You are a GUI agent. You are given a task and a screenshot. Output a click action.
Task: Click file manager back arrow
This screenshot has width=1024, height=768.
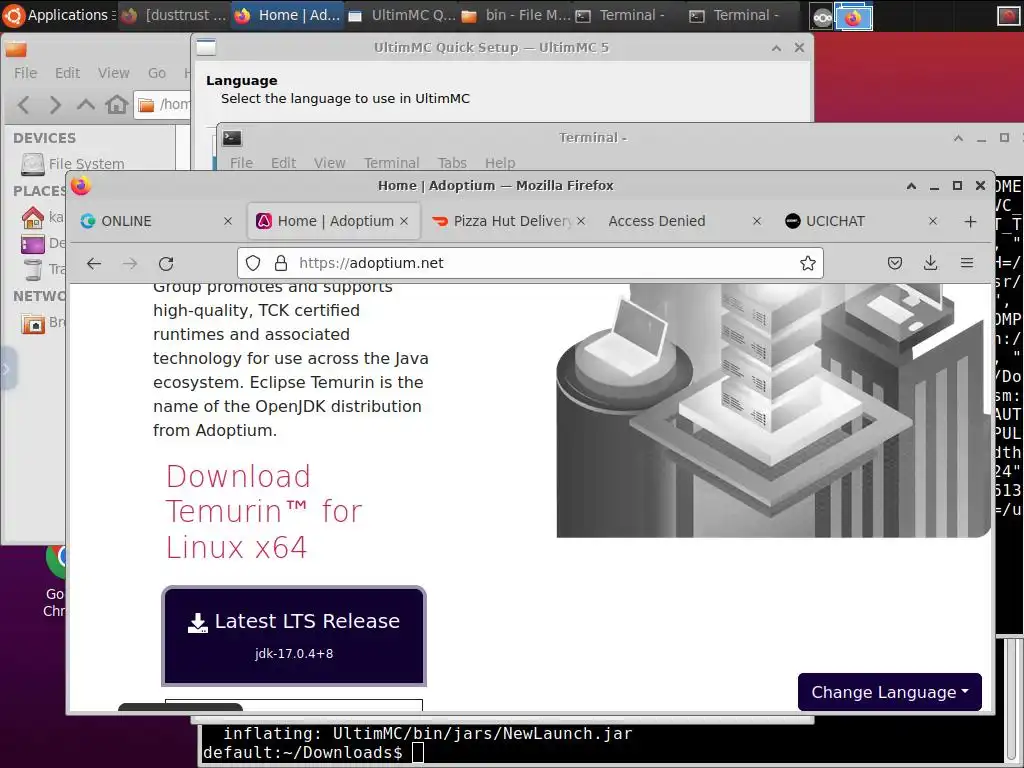[x=24, y=104]
